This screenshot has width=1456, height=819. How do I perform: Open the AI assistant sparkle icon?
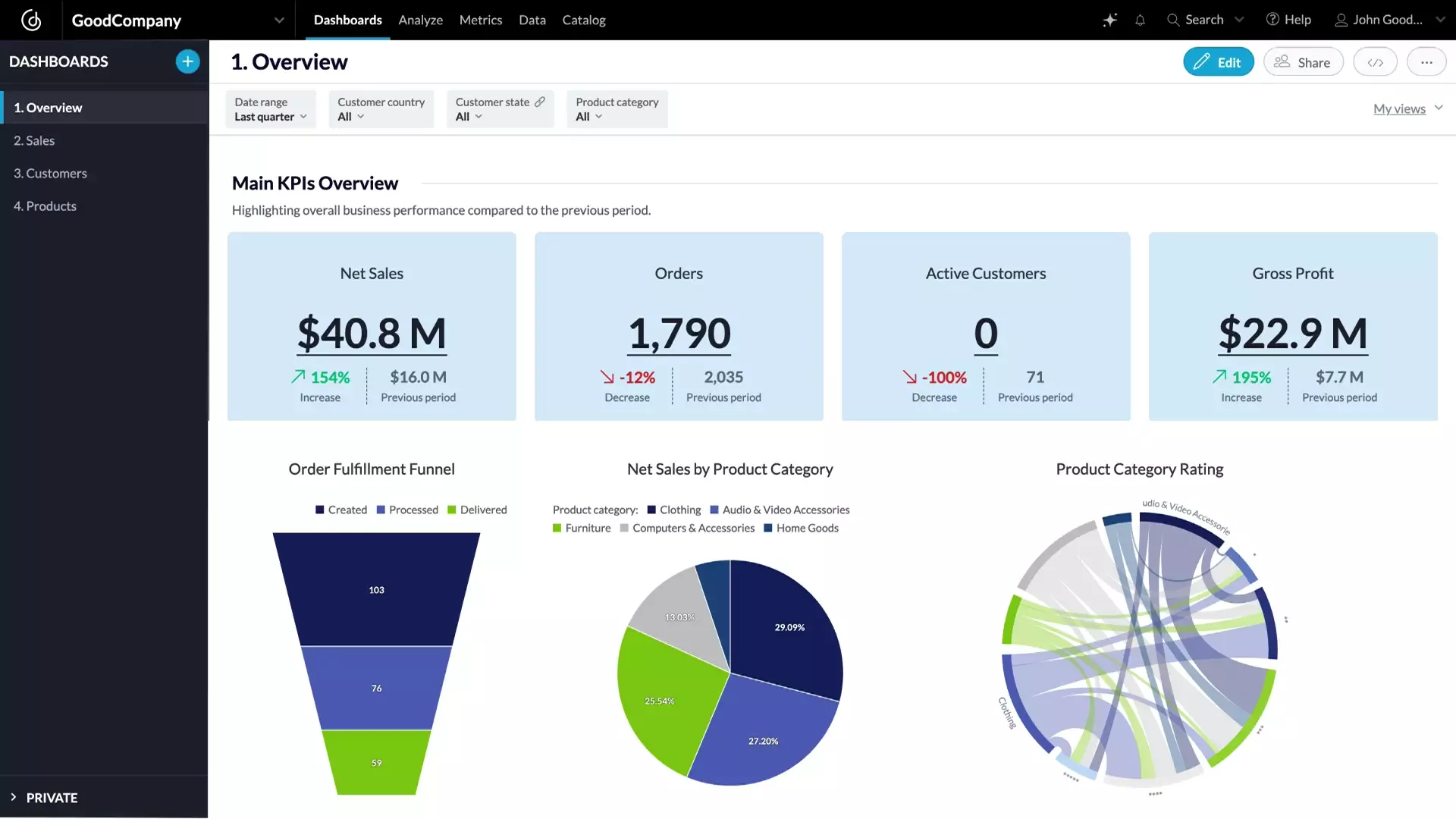tap(1109, 20)
